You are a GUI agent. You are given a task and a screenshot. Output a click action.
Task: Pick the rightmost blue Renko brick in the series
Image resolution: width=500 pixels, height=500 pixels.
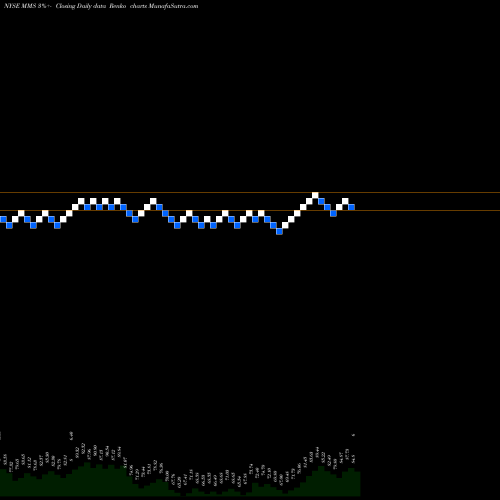pos(351,207)
